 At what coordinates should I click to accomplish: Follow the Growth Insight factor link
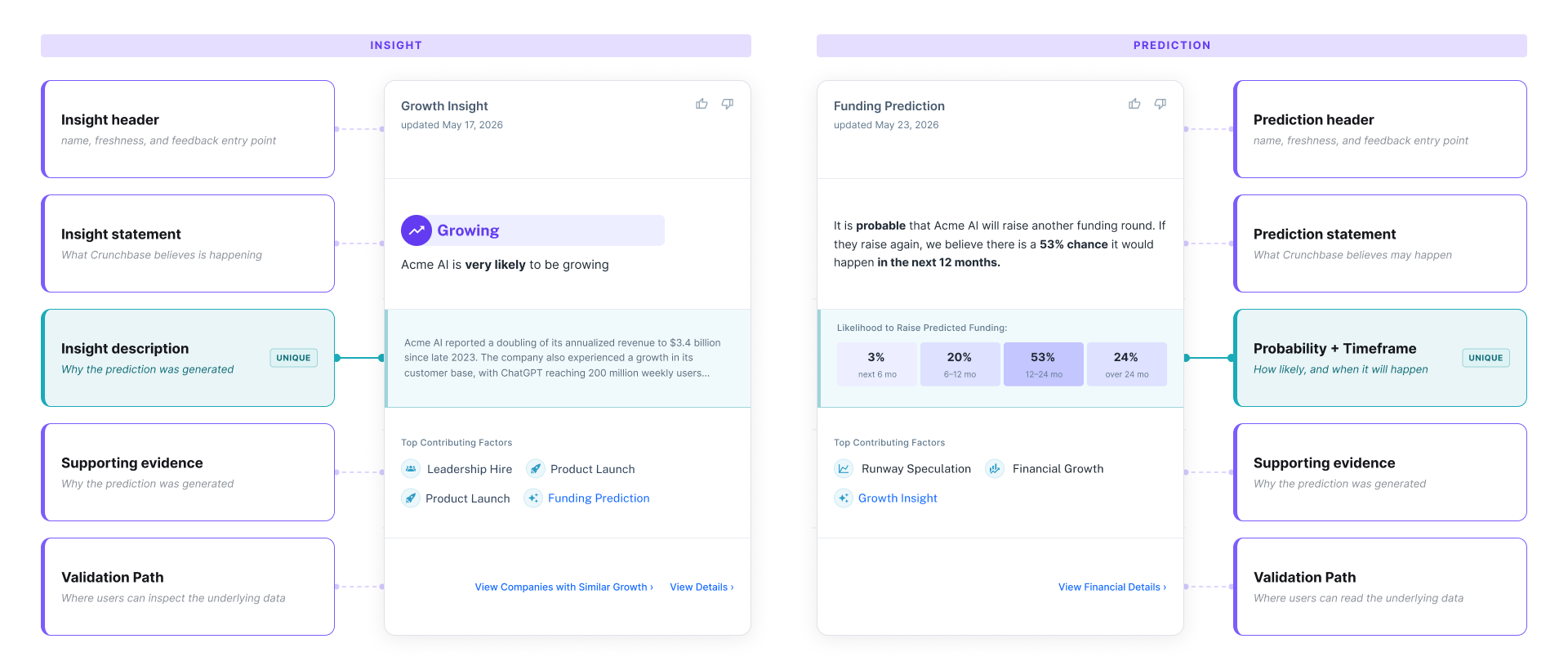[898, 498]
